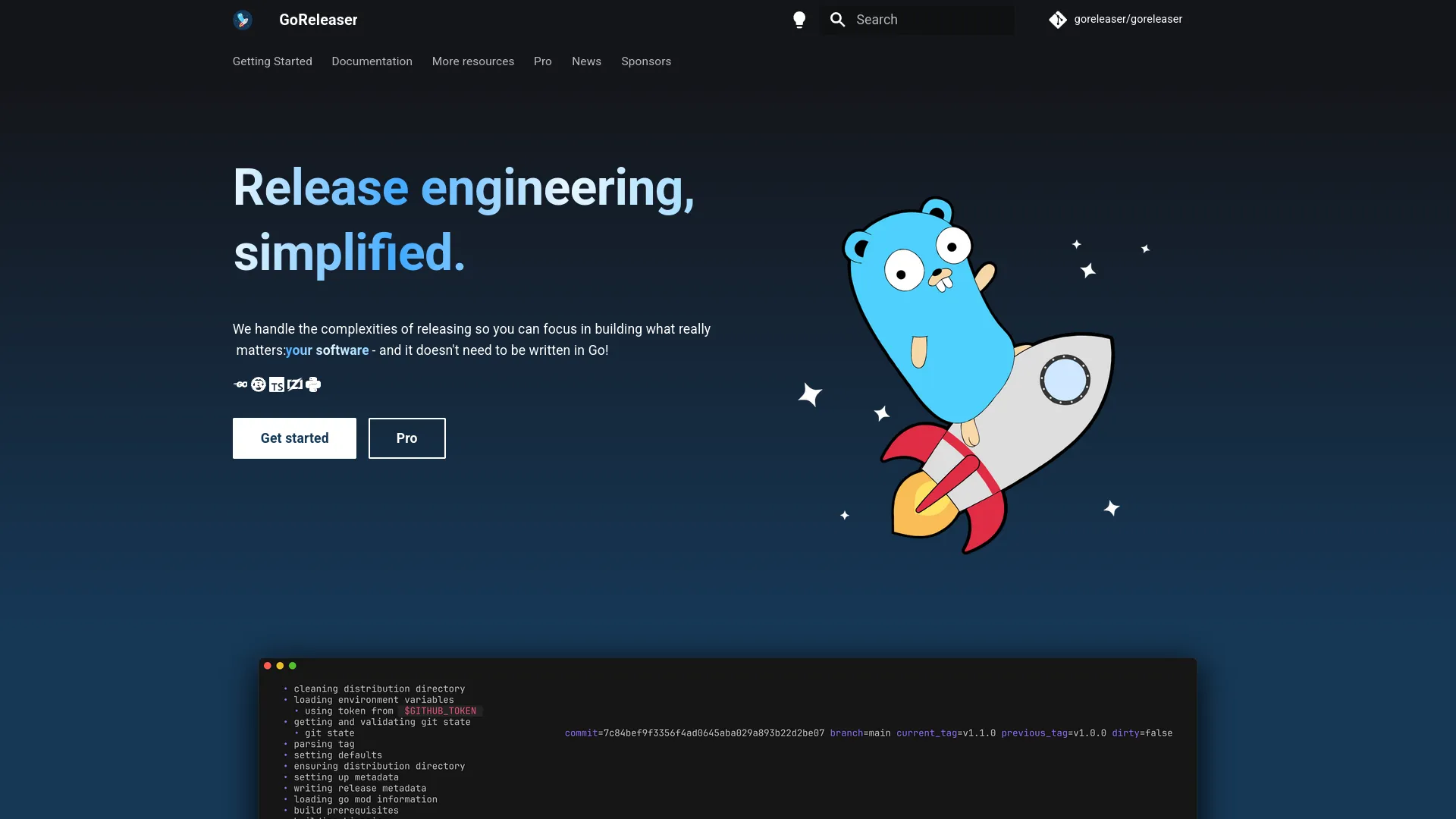Click the Go language icon
Screen dimensions: 1456x819
(x=240, y=384)
